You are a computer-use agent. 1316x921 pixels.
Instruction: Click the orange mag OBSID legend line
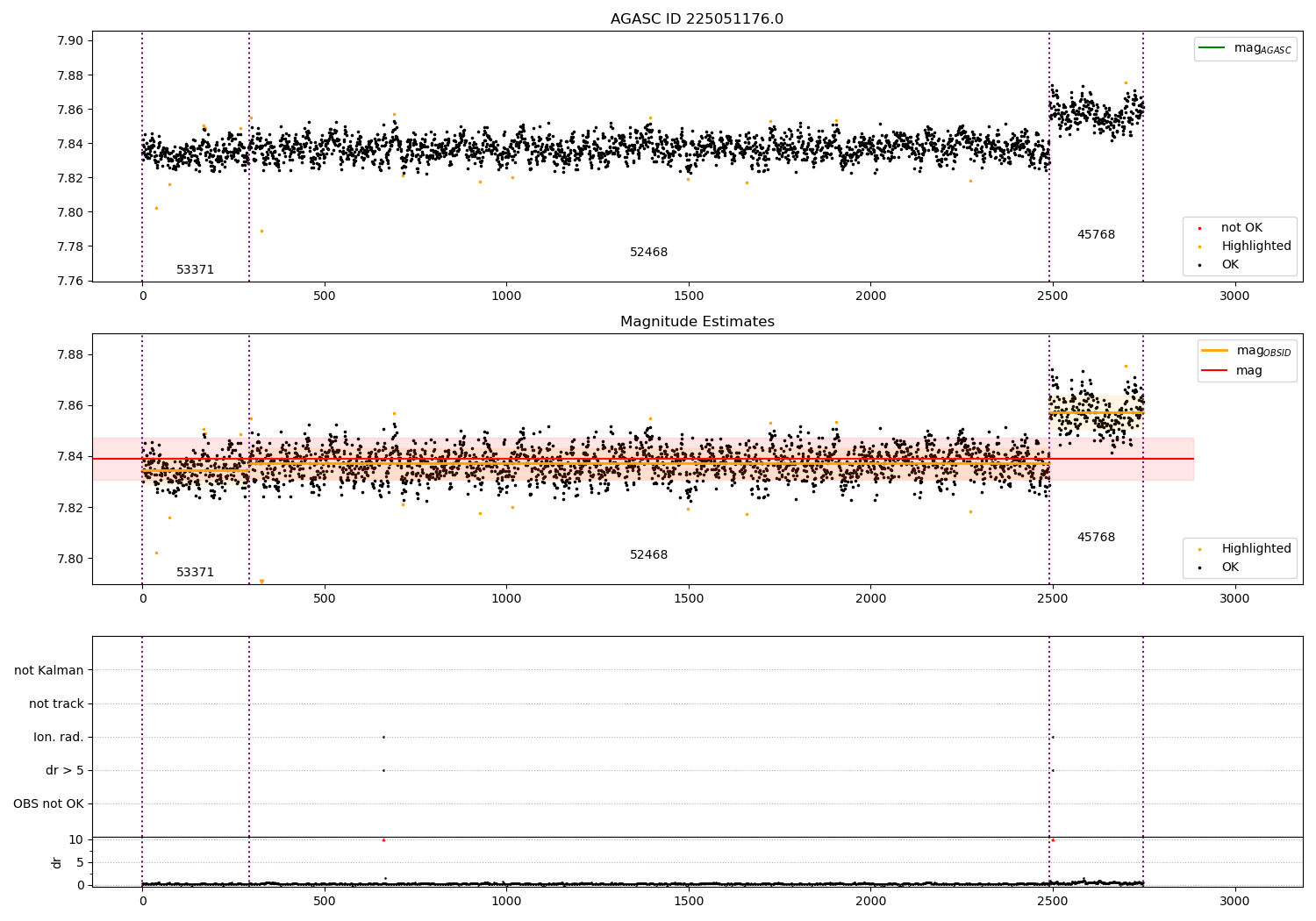(1214, 350)
